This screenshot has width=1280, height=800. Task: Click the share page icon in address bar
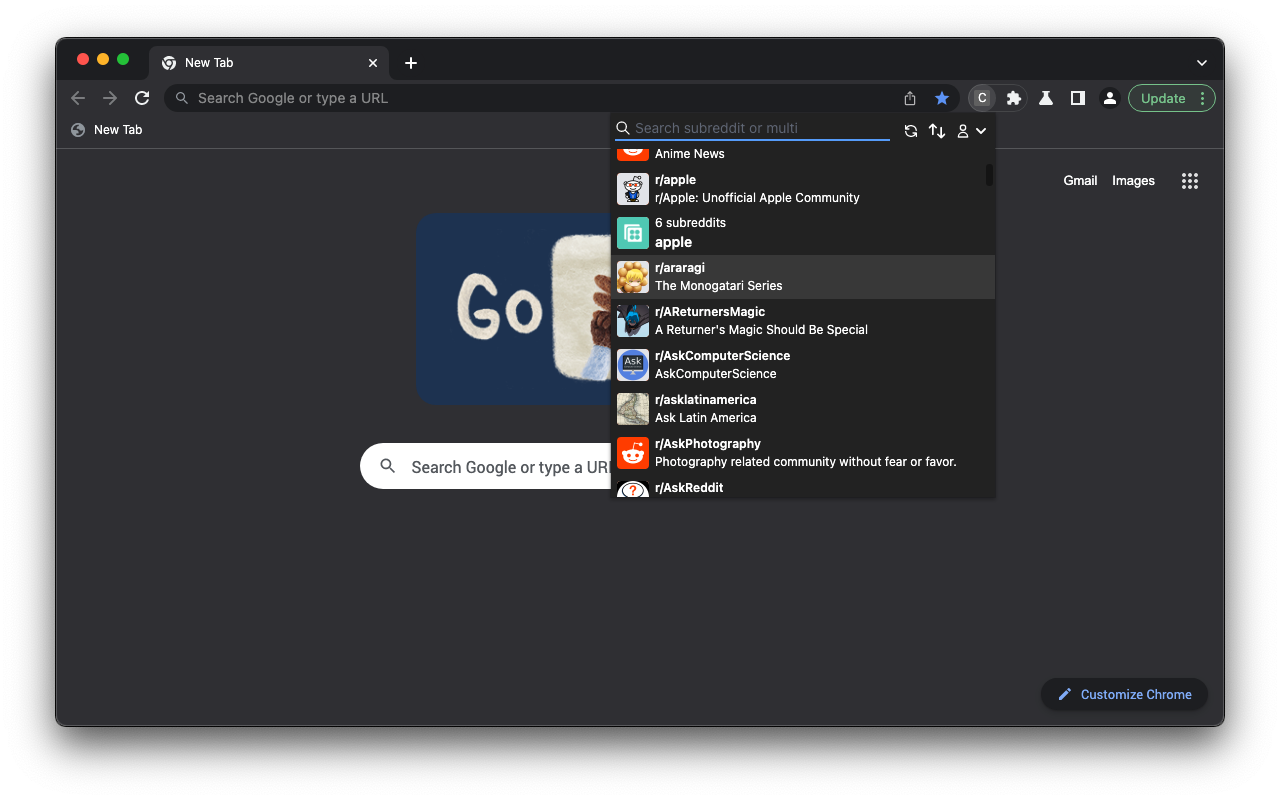pos(910,98)
